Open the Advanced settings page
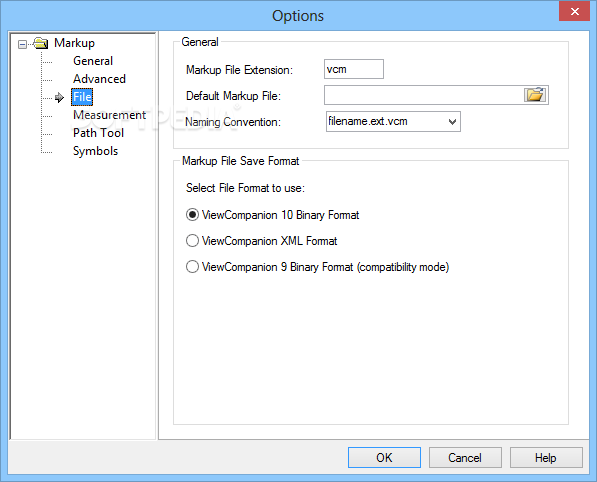 (99, 79)
